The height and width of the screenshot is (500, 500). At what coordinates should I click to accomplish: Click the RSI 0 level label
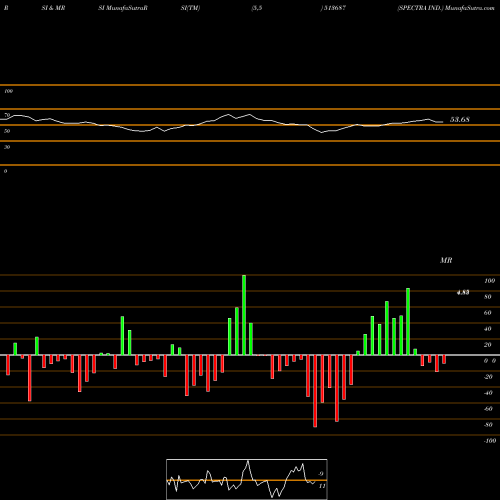(x=5, y=171)
